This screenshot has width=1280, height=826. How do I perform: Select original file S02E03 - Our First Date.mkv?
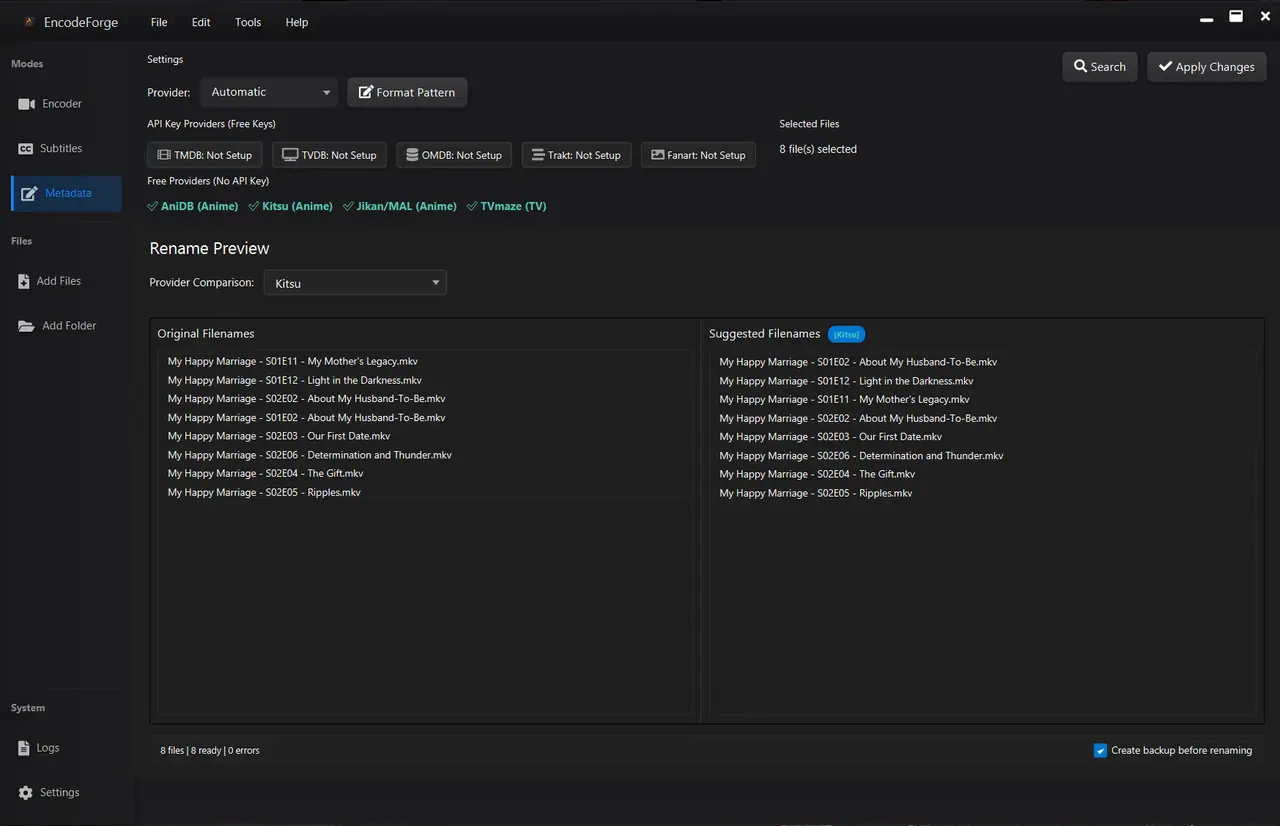279,437
